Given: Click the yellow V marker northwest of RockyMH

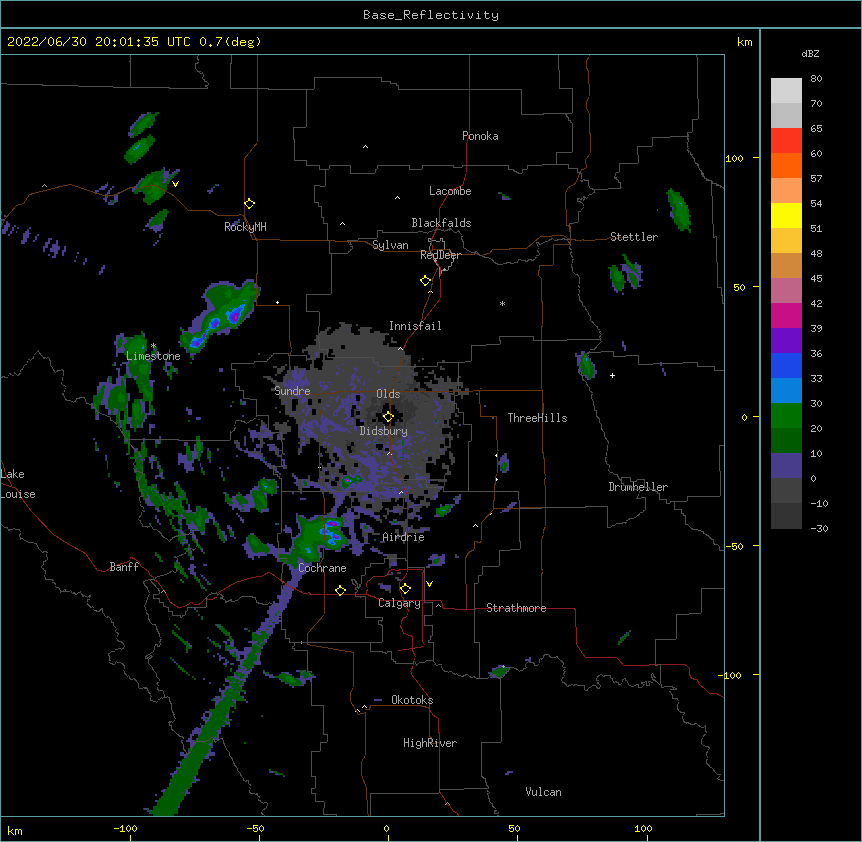Looking at the screenshot, I should (x=175, y=184).
